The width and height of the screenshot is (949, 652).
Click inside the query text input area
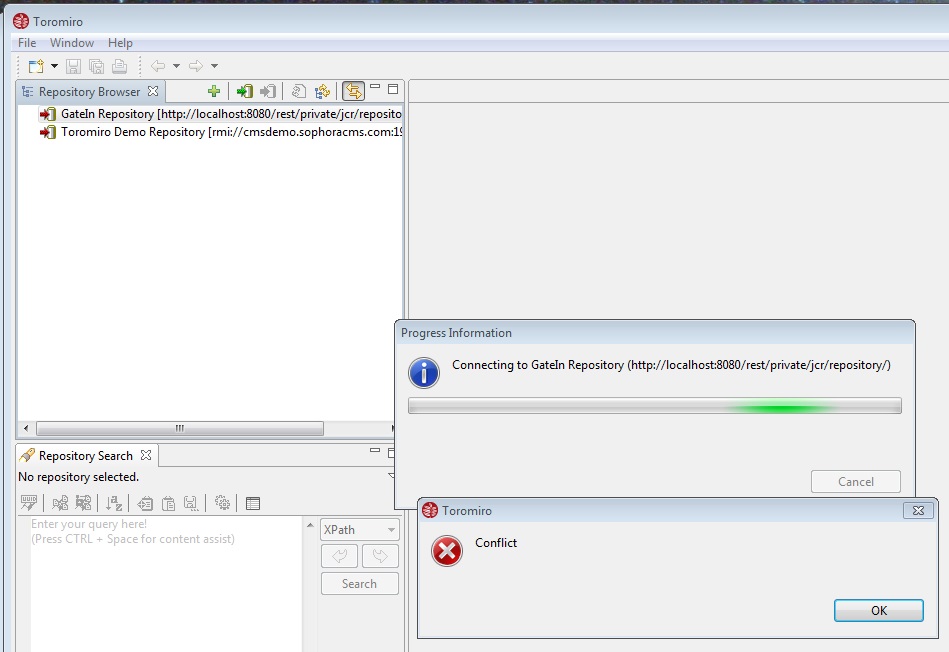point(166,584)
